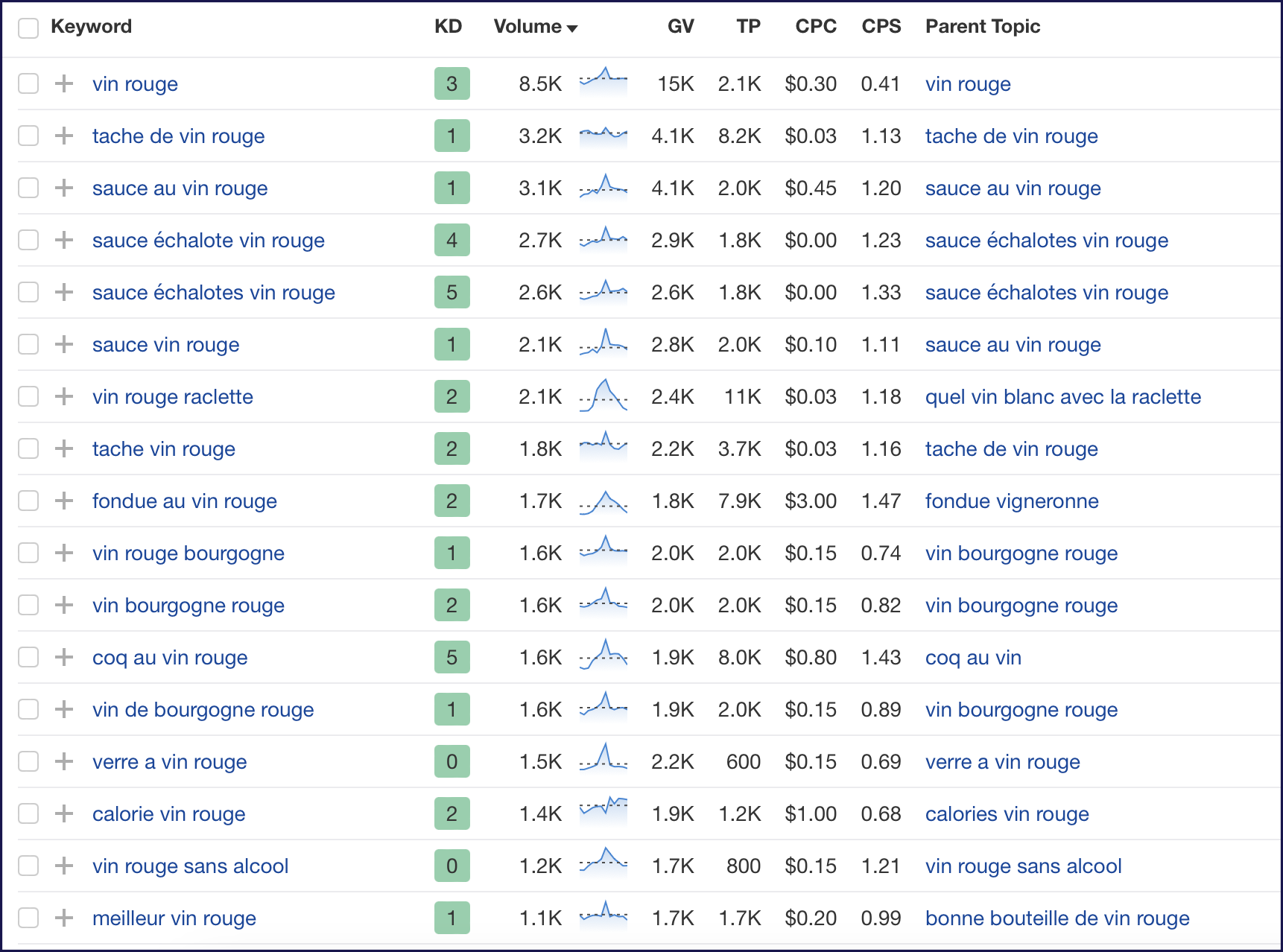Tick checkbox for 'sauce au vin rouge'

[x=28, y=188]
